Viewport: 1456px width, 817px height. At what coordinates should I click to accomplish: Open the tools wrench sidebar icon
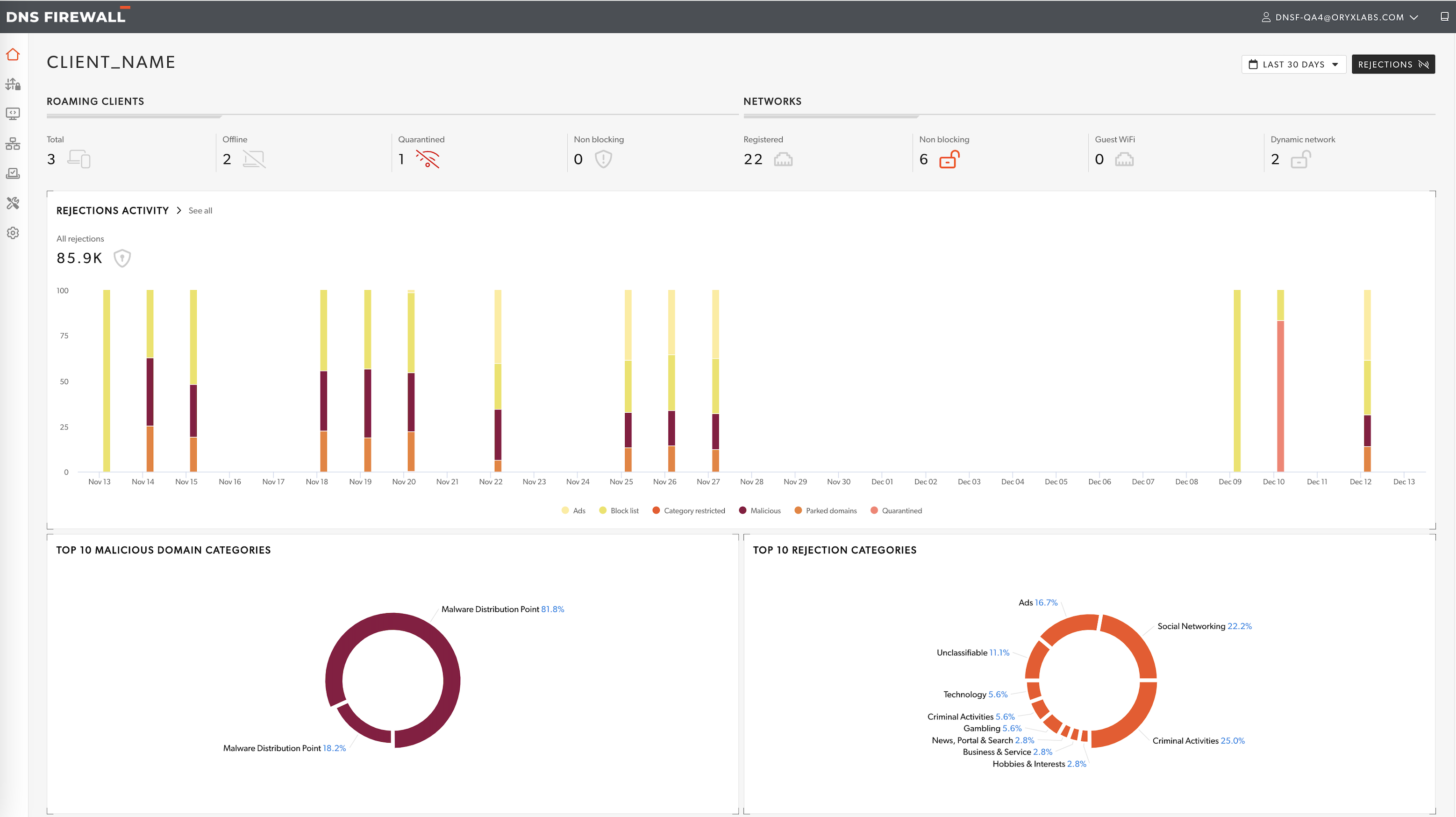[x=13, y=203]
